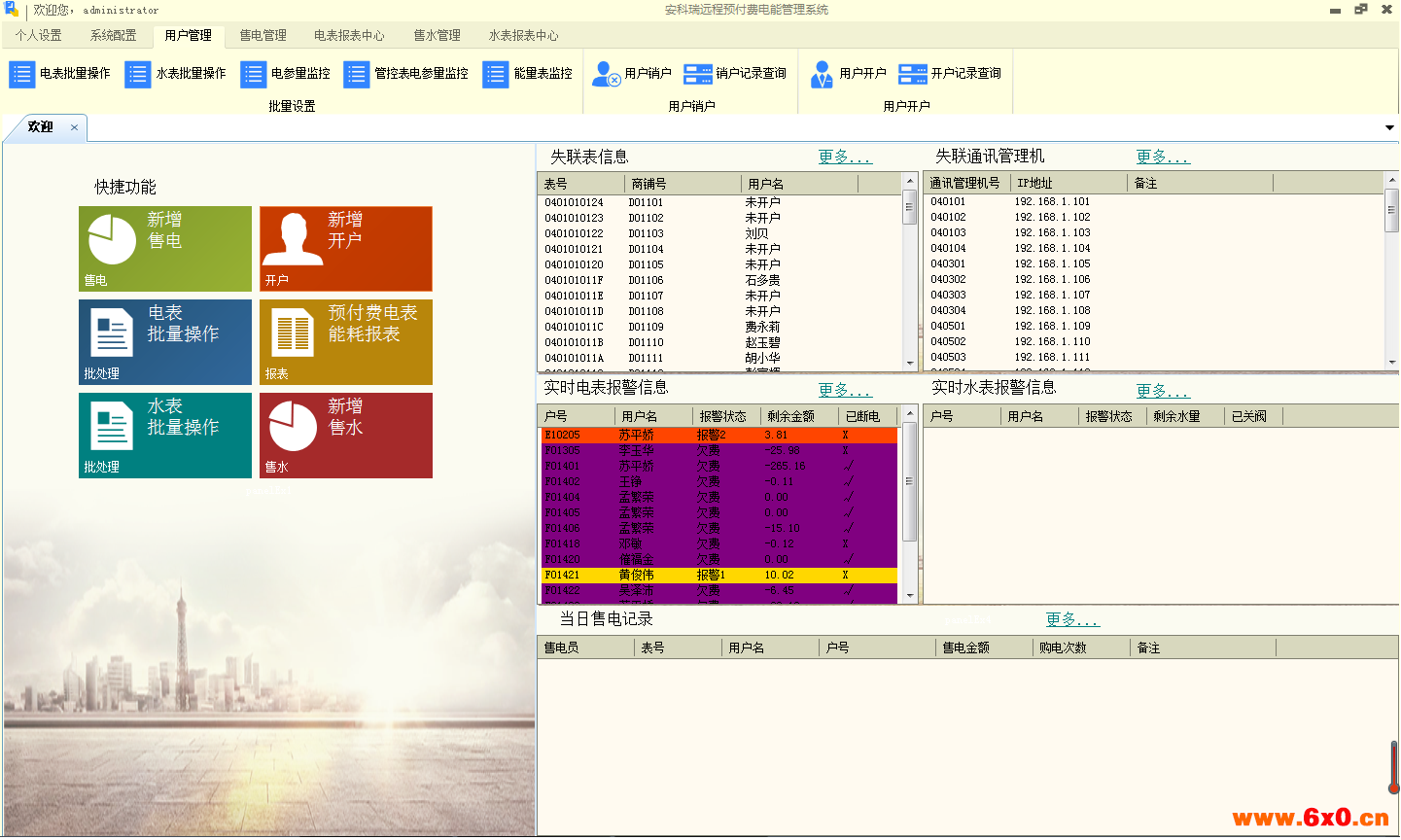Switch to 售电管理 menu tab
1401x840 pixels.
(263, 36)
